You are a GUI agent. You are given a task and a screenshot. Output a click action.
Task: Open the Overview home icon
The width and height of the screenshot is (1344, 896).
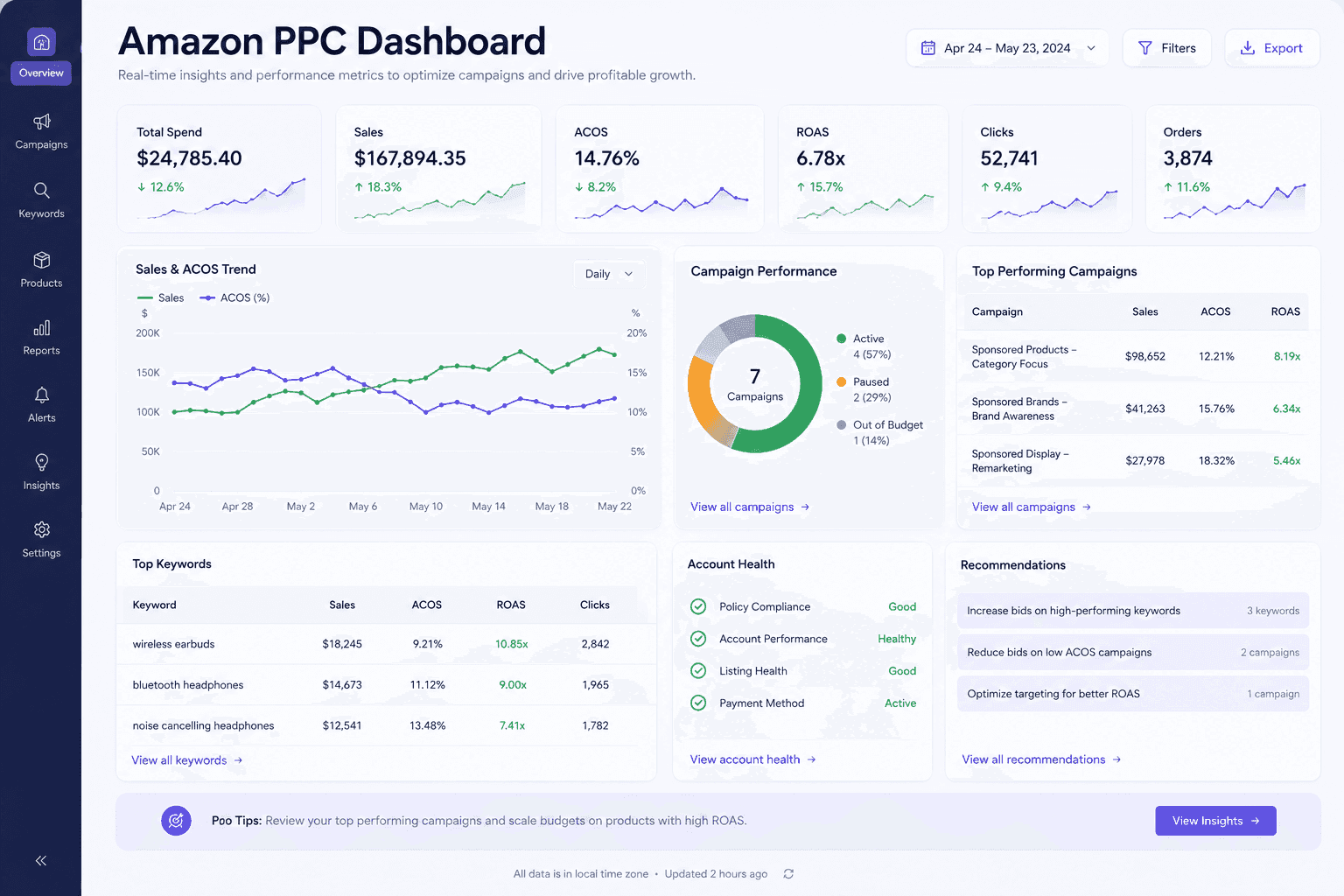point(41,42)
